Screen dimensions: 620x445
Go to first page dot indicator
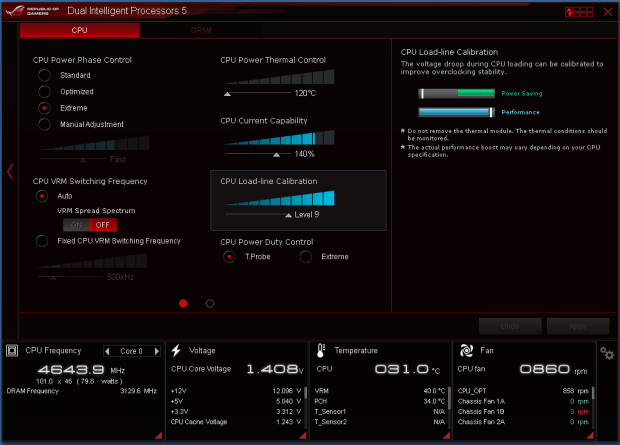tap(183, 303)
